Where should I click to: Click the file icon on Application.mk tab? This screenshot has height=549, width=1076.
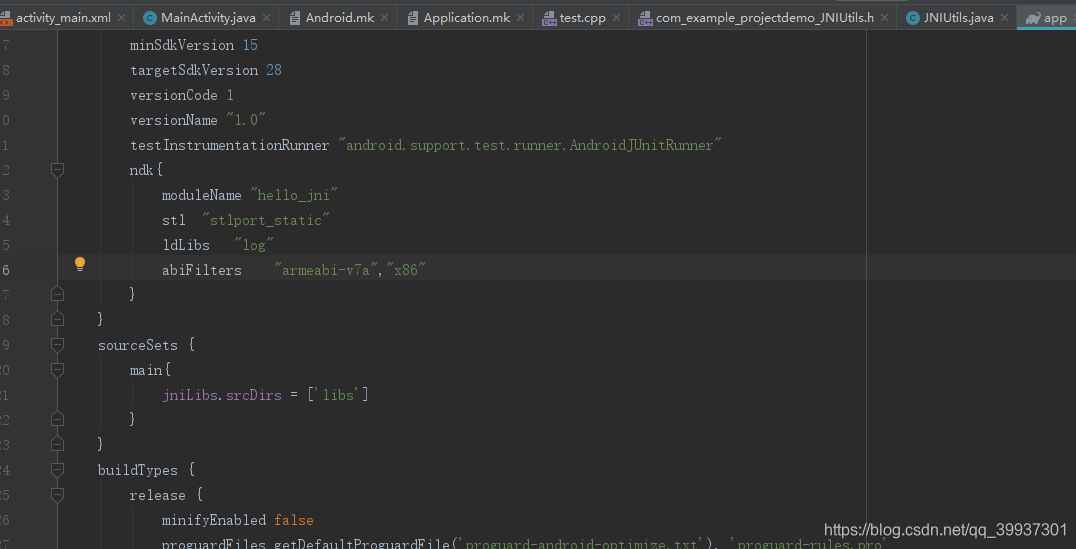point(413,19)
